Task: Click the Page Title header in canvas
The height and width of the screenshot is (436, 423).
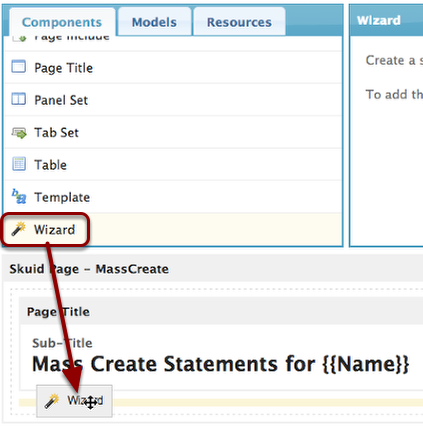Action: [x=58, y=312]
